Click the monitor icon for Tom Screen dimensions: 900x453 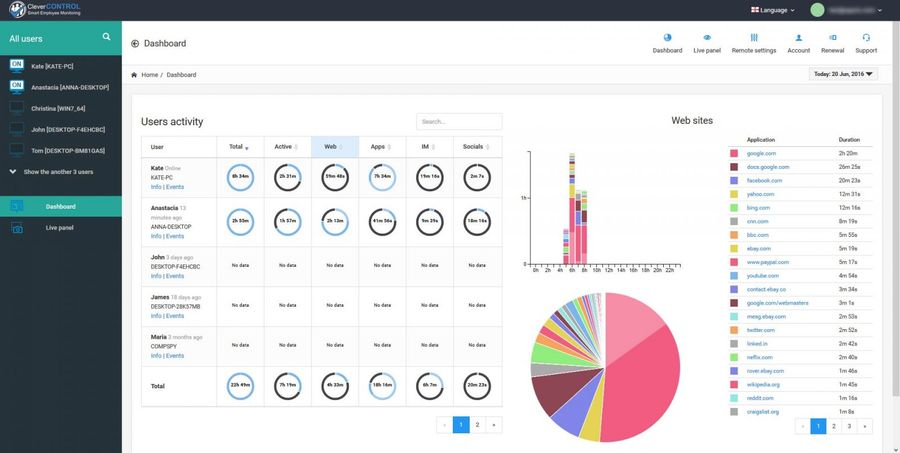pos(17,150)
